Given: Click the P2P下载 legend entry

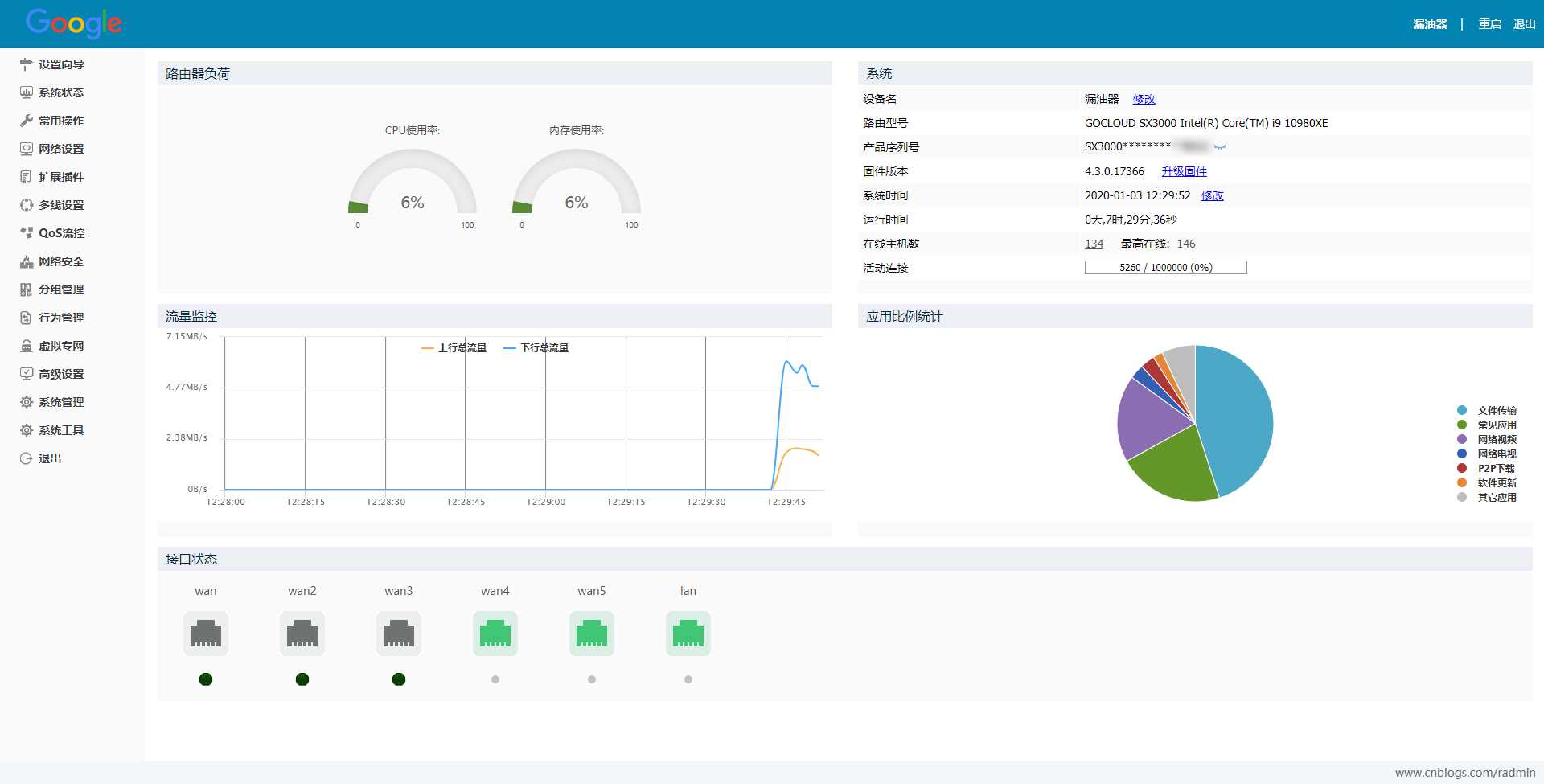Looking at the screenshot, I should [1486, 468].
